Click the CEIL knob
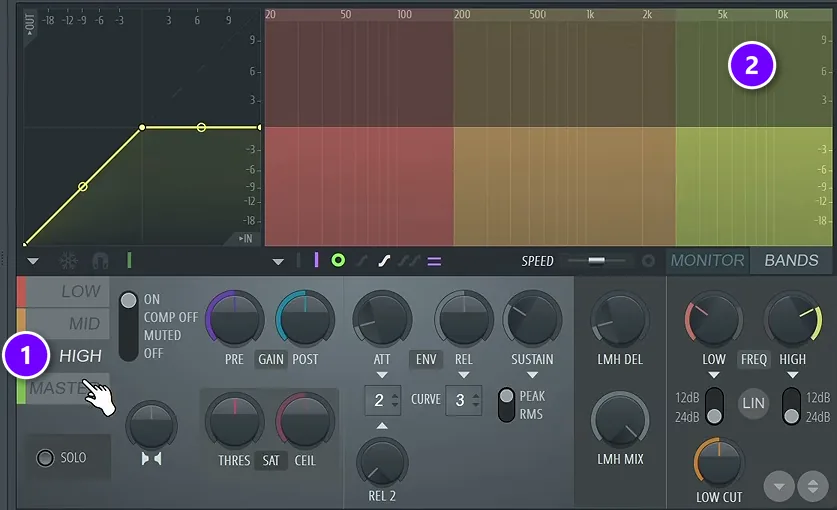This screenshot has height=510, width=837. [x=305, y=420]
